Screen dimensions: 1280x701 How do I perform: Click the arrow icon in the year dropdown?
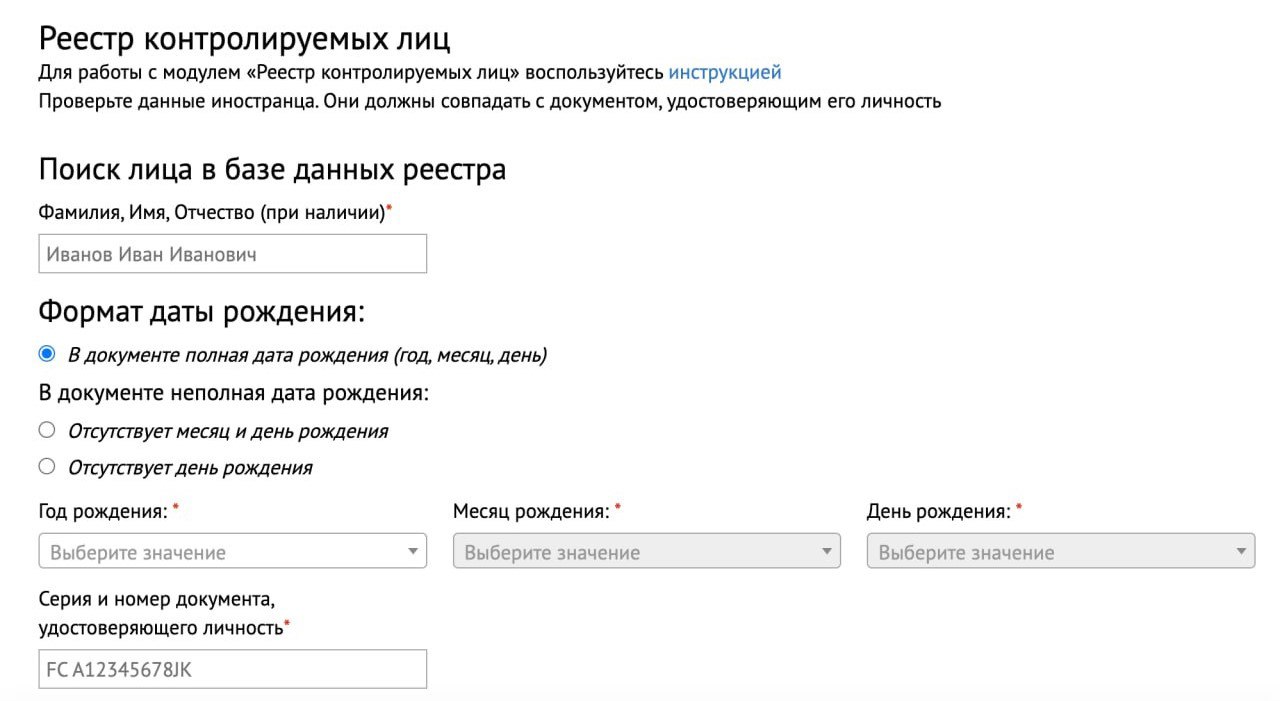(413, 551)
